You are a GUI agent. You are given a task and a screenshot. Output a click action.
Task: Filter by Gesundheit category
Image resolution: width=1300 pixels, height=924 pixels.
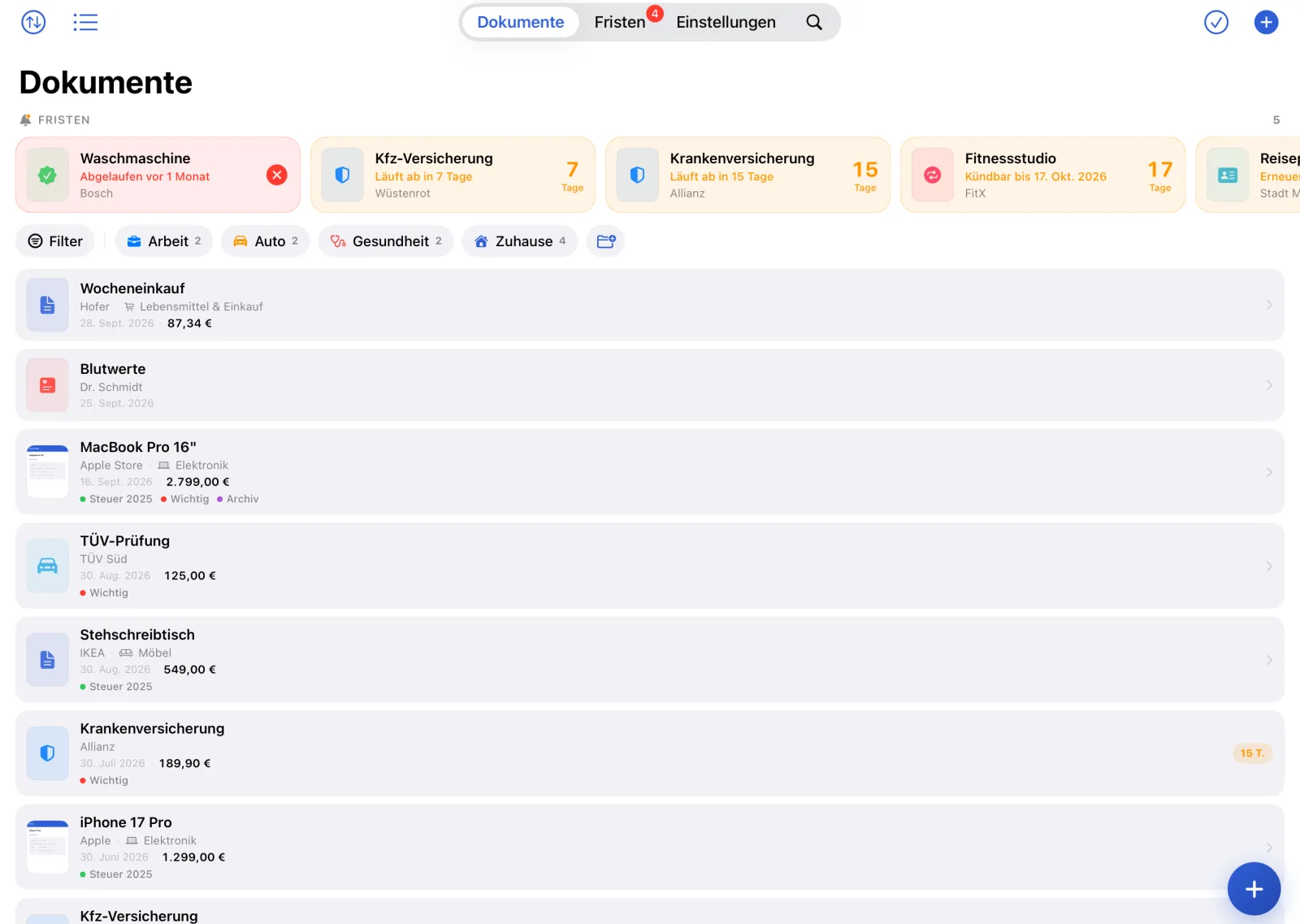pos(386,241)
